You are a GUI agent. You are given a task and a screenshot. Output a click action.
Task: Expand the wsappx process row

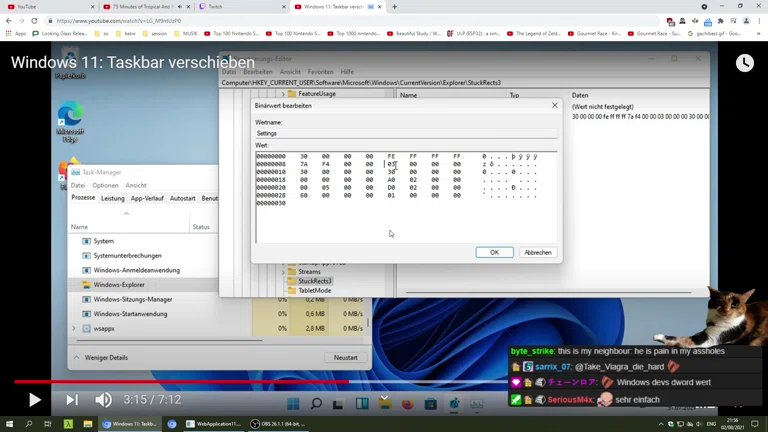click(x=74, y=328)
